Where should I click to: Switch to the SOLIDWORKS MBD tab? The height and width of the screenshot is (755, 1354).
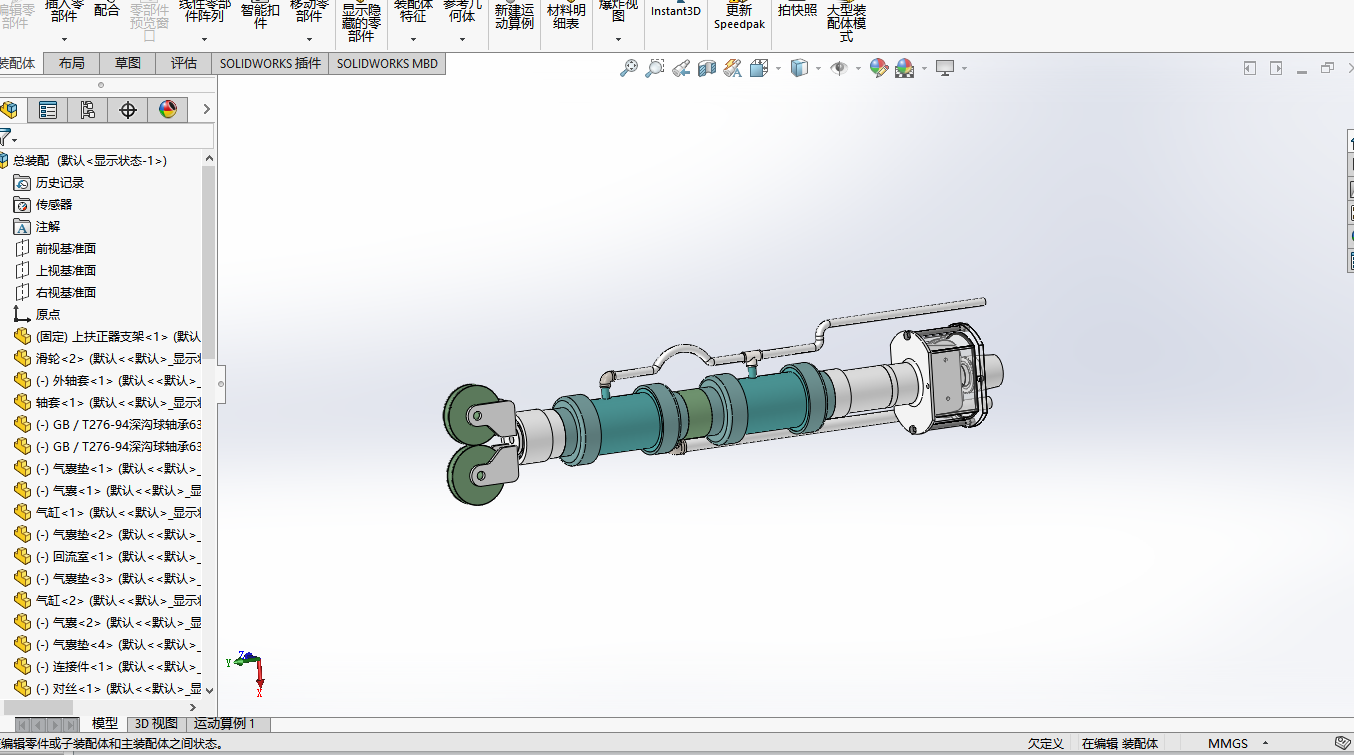click(x=387, y=63)
